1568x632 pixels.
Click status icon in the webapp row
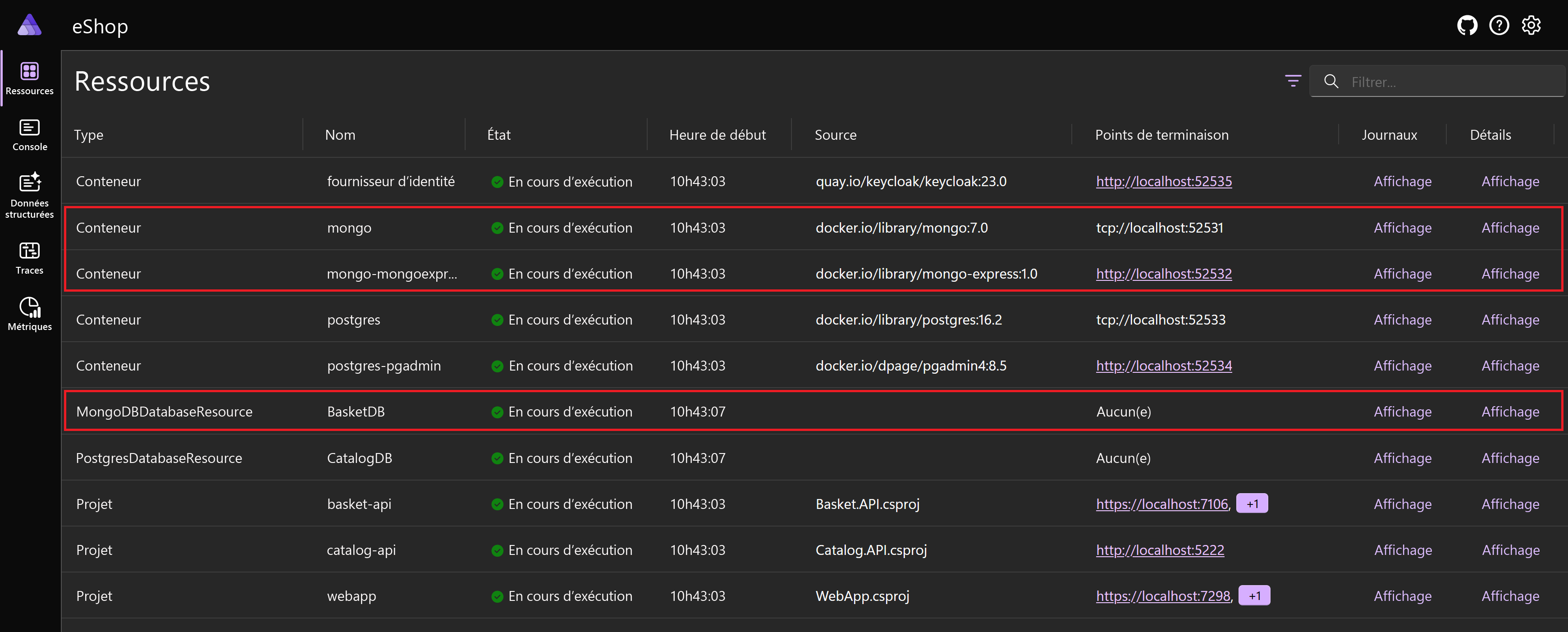pos(497,597)
